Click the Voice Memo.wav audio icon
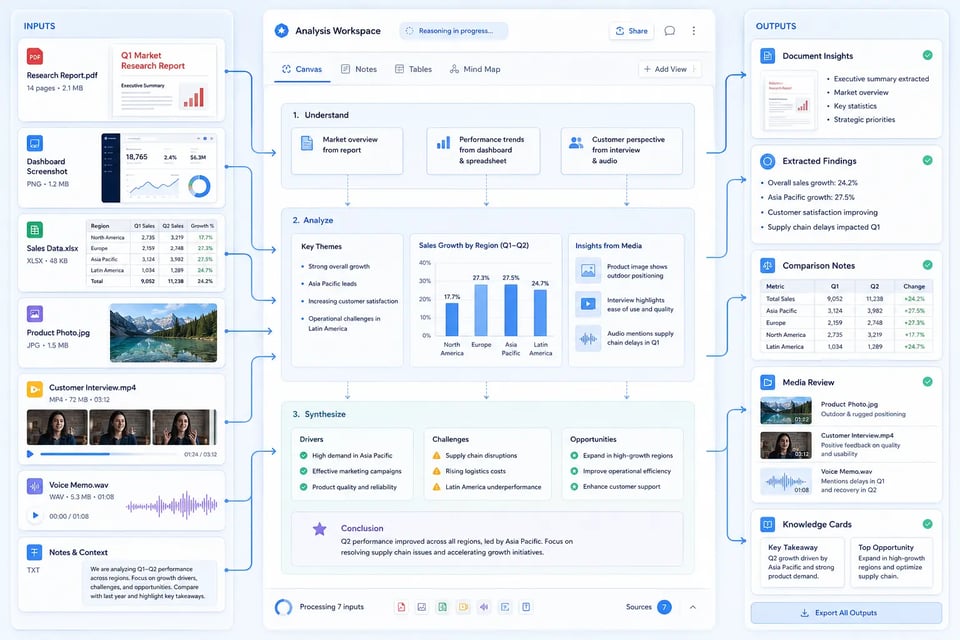 (x=35, y=486)
